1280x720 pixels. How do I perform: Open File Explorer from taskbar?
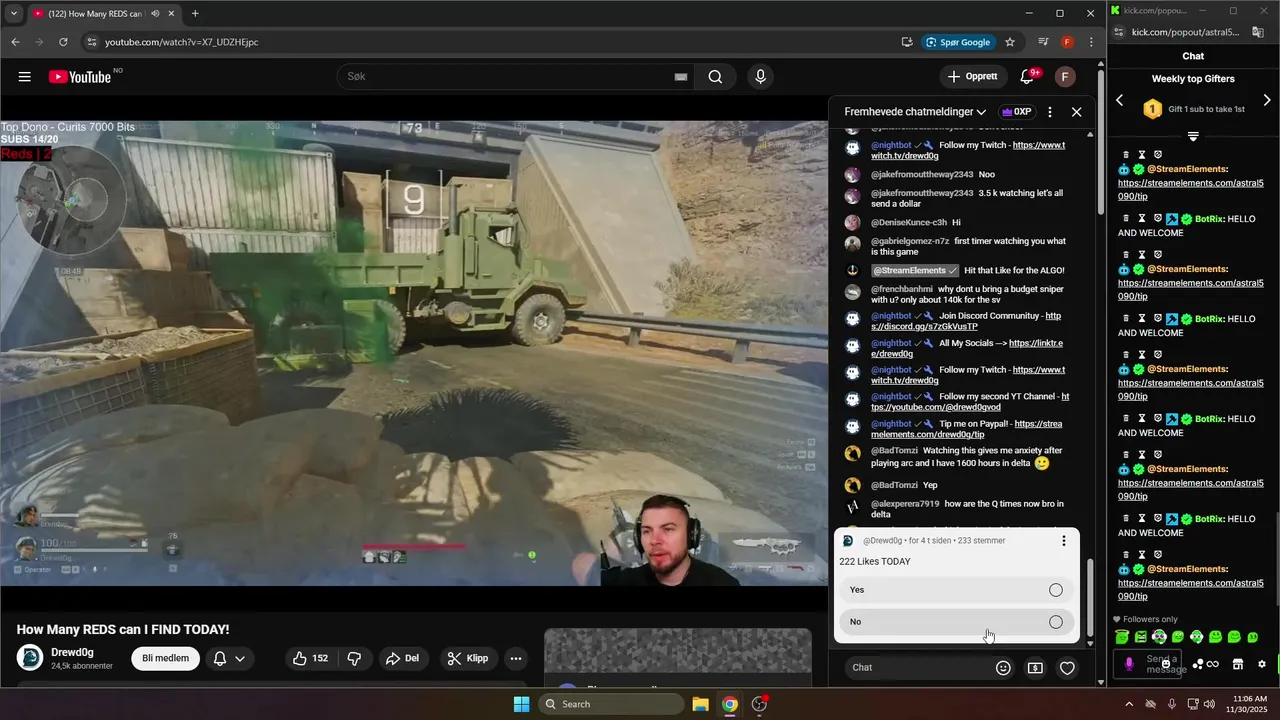[700, 704]
